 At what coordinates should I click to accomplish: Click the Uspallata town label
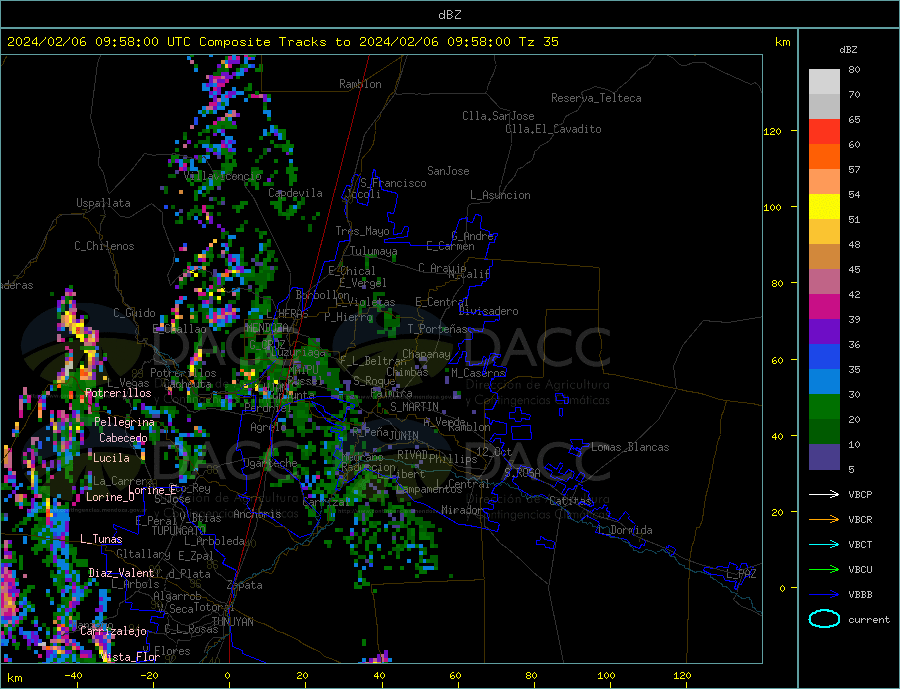[x=103, y=203]
